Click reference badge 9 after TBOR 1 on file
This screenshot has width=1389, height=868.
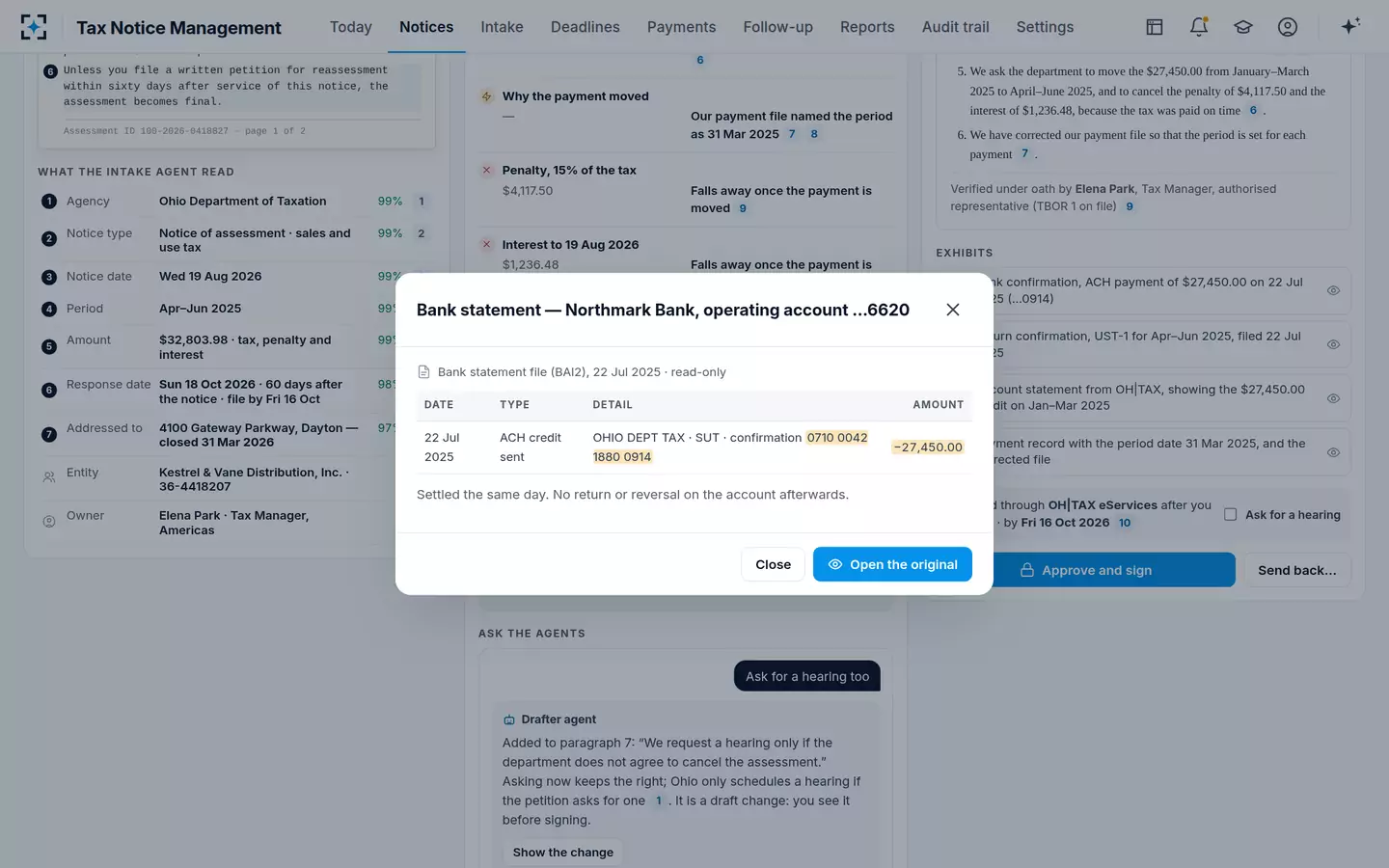pos(1130,206)
